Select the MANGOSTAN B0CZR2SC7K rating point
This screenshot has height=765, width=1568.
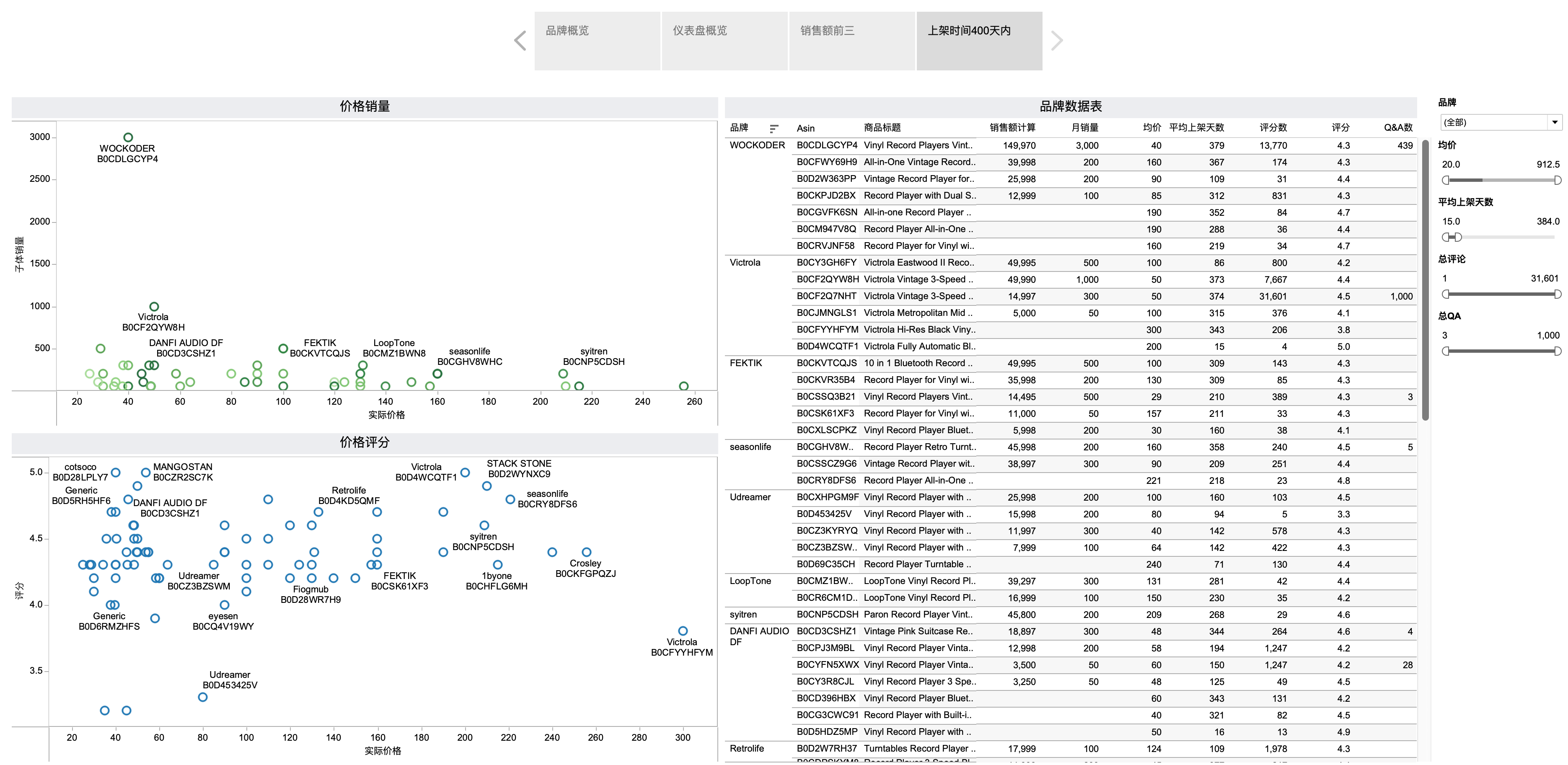(145, 472)
